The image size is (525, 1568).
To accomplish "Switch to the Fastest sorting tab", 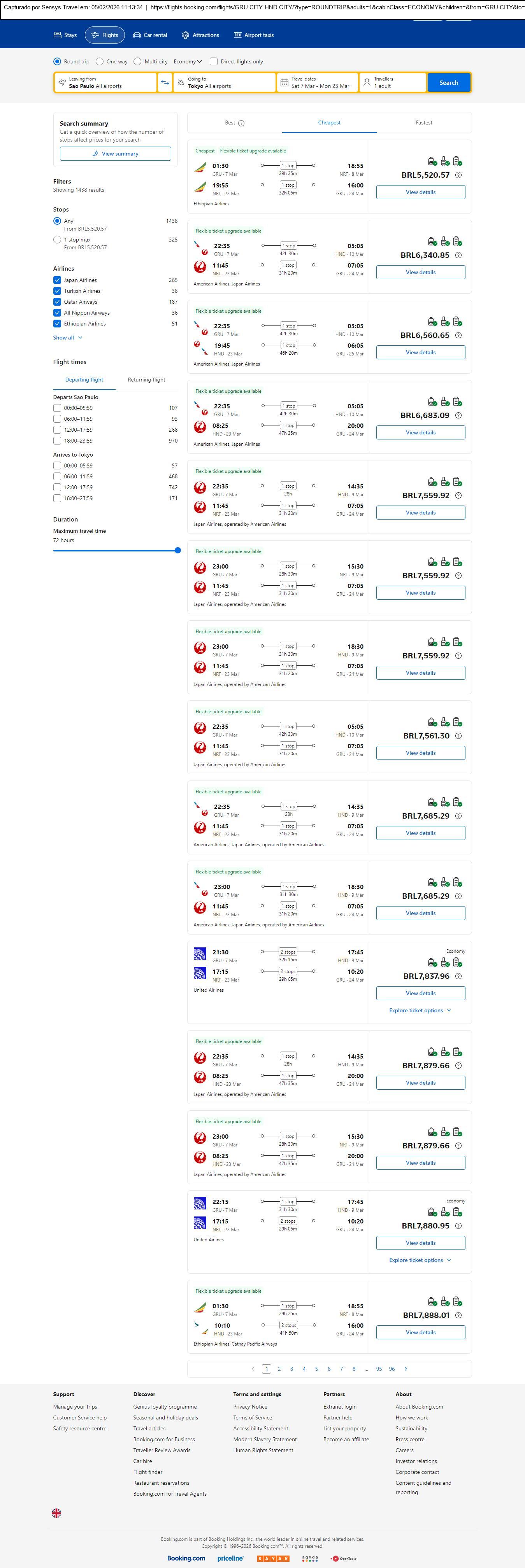I will point(424,123).
